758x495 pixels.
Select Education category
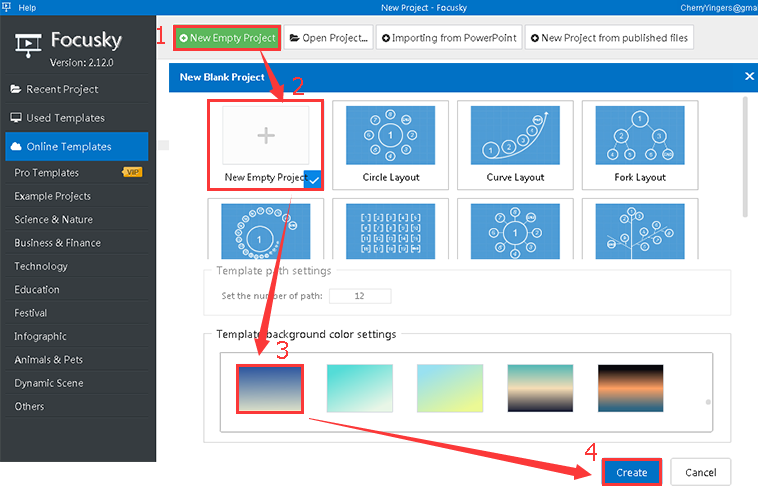pyautogui.click(x=77, y=290)
